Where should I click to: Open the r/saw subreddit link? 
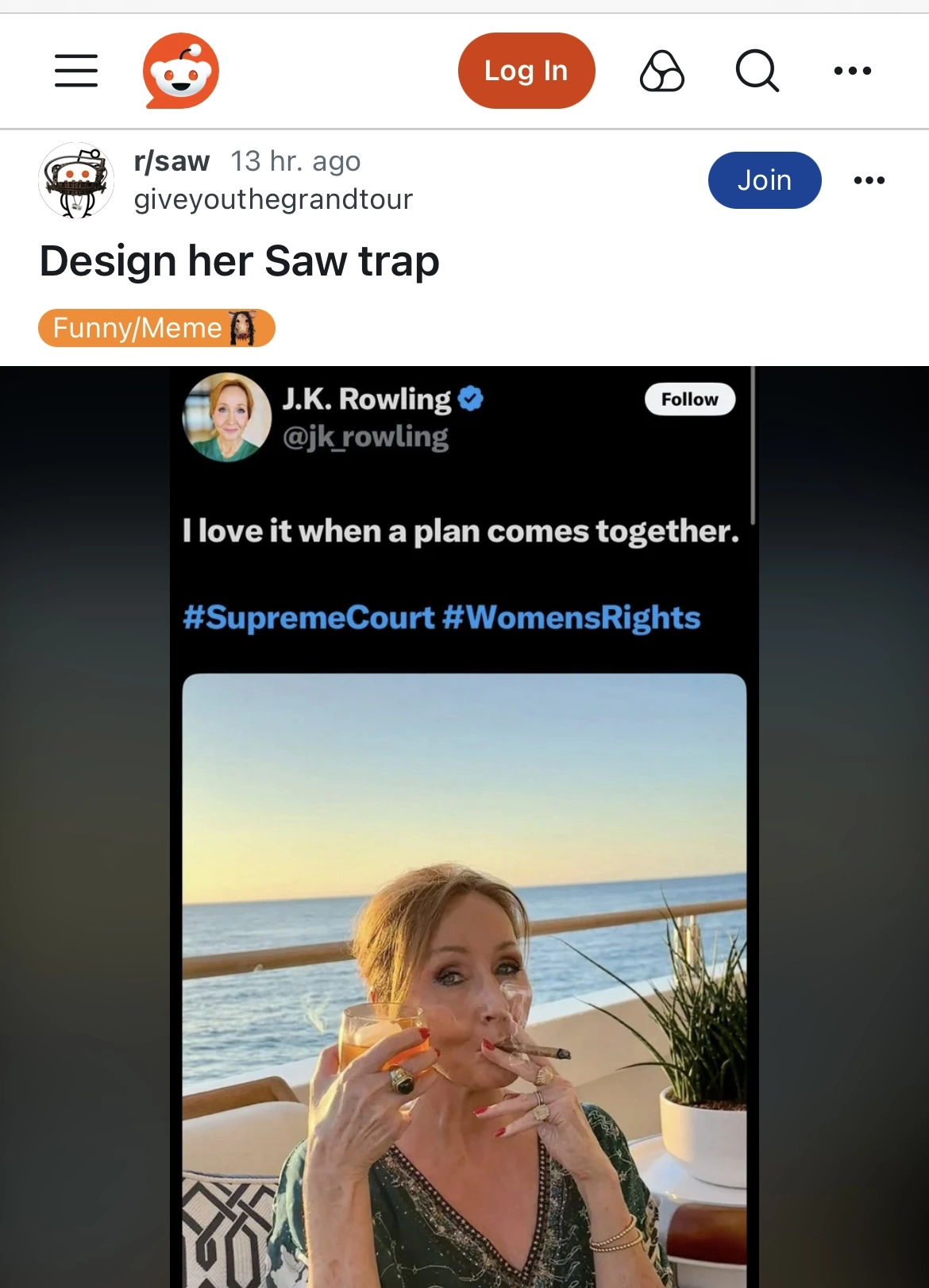point(172,161)
